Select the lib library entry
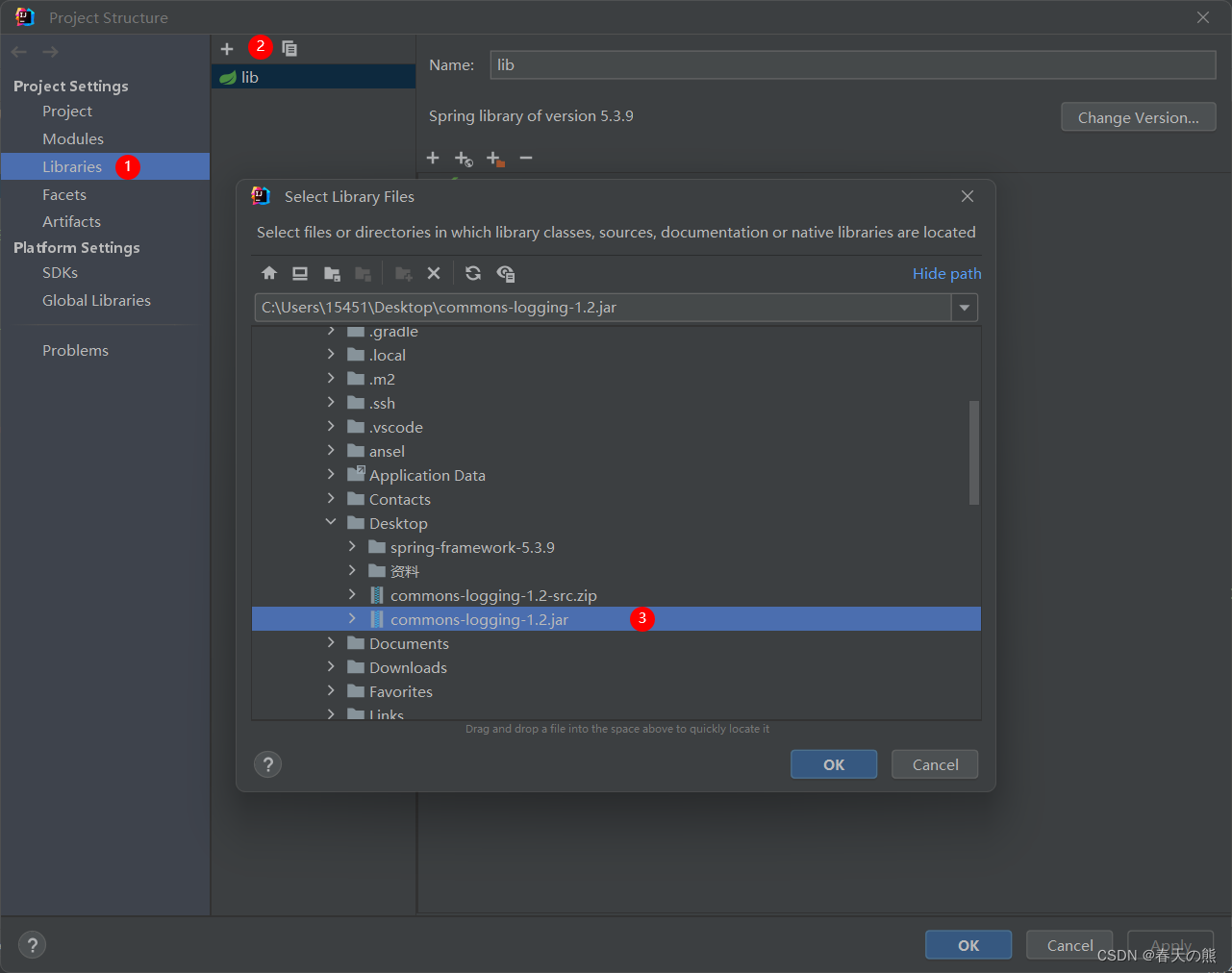Screen dimensions: 1232x973 (x=314, y=77)
